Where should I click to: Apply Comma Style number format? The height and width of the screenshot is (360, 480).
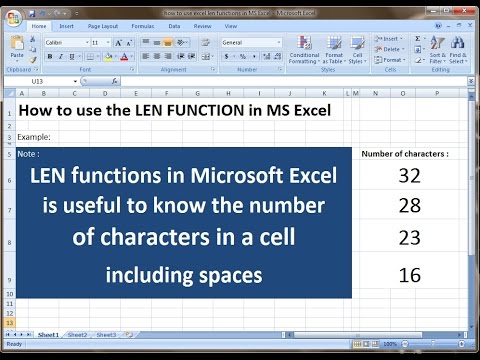point(254,56)
